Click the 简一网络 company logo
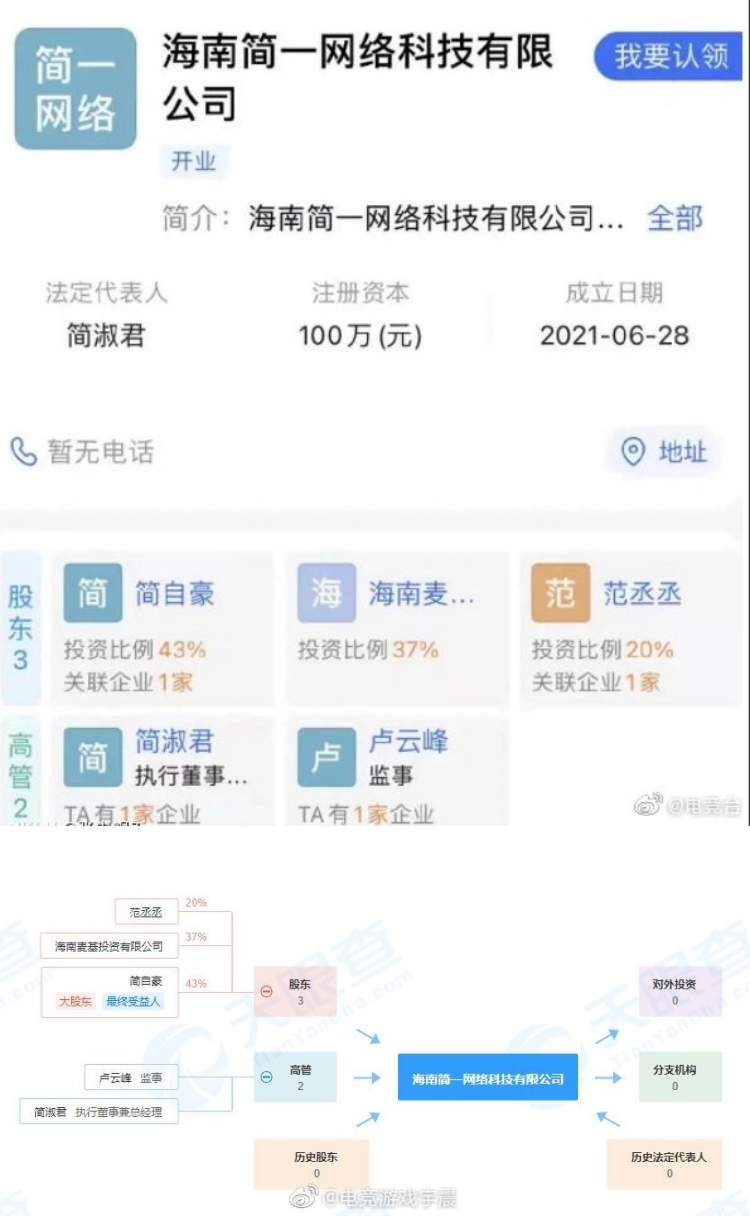The height and width of the screenshot is (1216, 750). coord(75,88)
